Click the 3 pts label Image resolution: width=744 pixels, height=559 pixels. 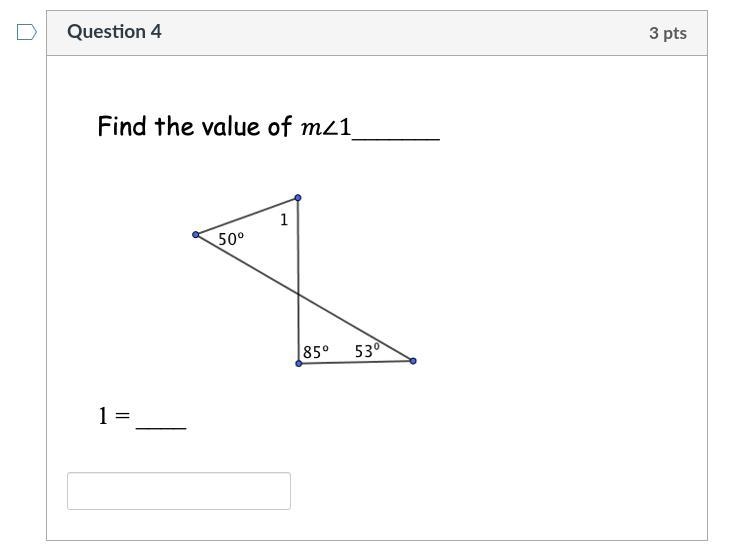[x=668, y=33]
